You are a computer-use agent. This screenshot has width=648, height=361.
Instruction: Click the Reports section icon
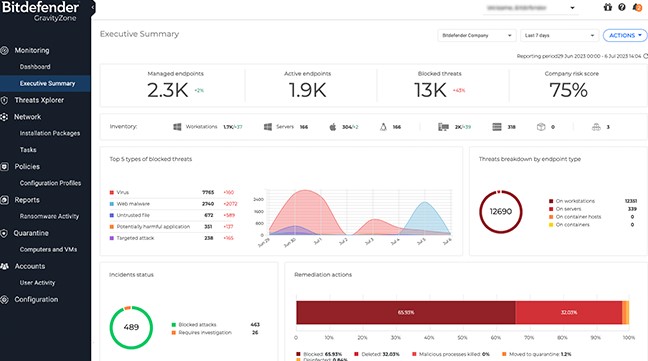tap(4, 200)
